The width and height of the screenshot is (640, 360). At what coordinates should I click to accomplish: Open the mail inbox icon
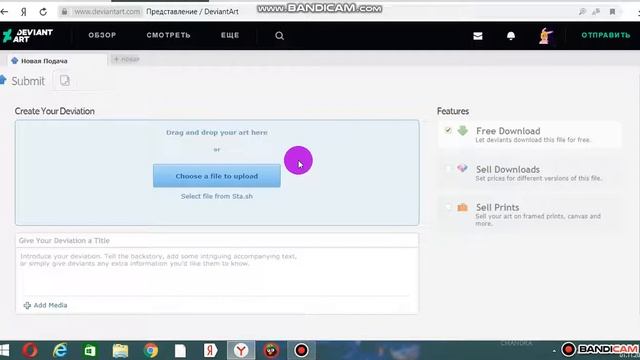click(x=478, y=36)
